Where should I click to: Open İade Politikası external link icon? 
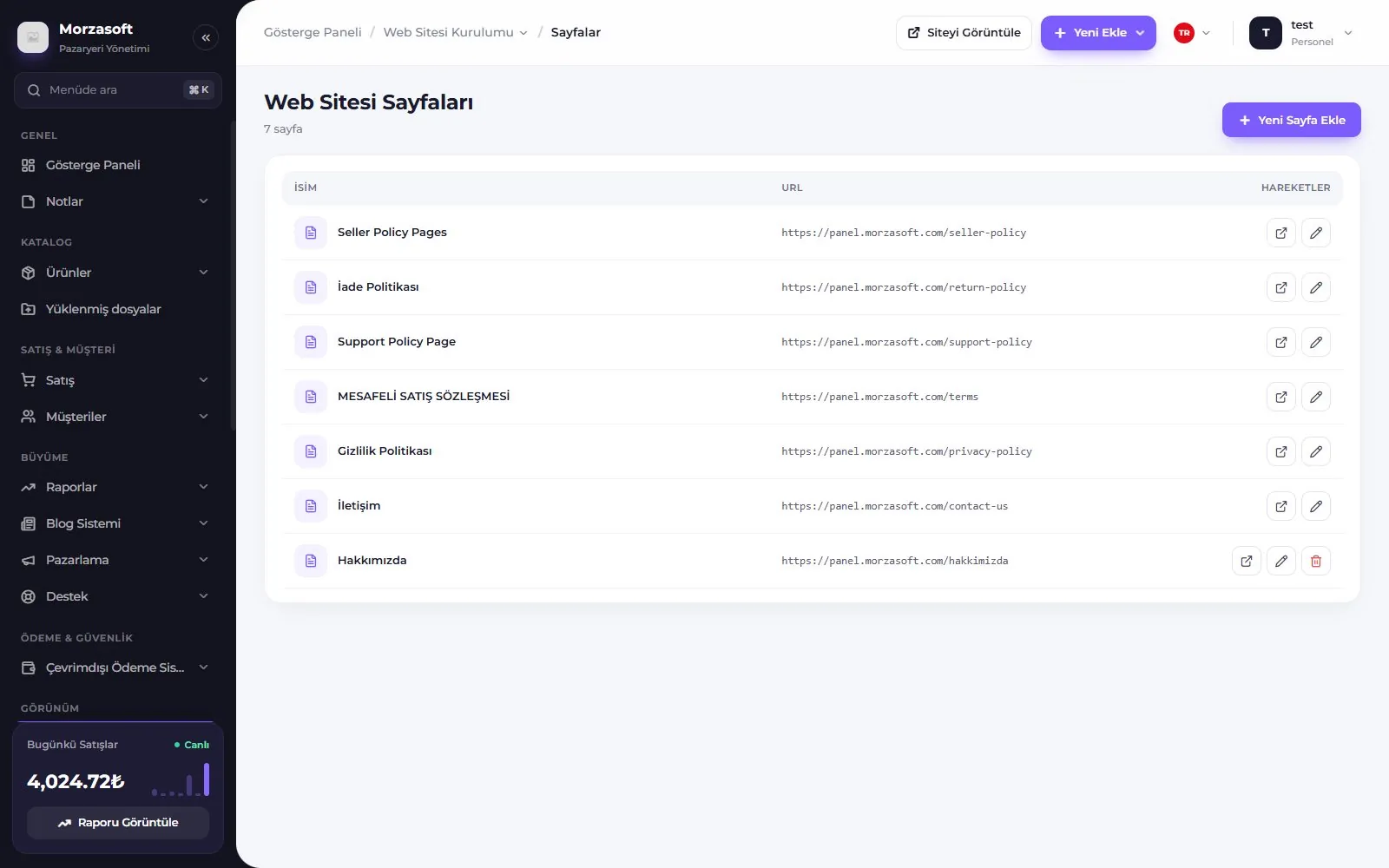(x=1281, y=287)
